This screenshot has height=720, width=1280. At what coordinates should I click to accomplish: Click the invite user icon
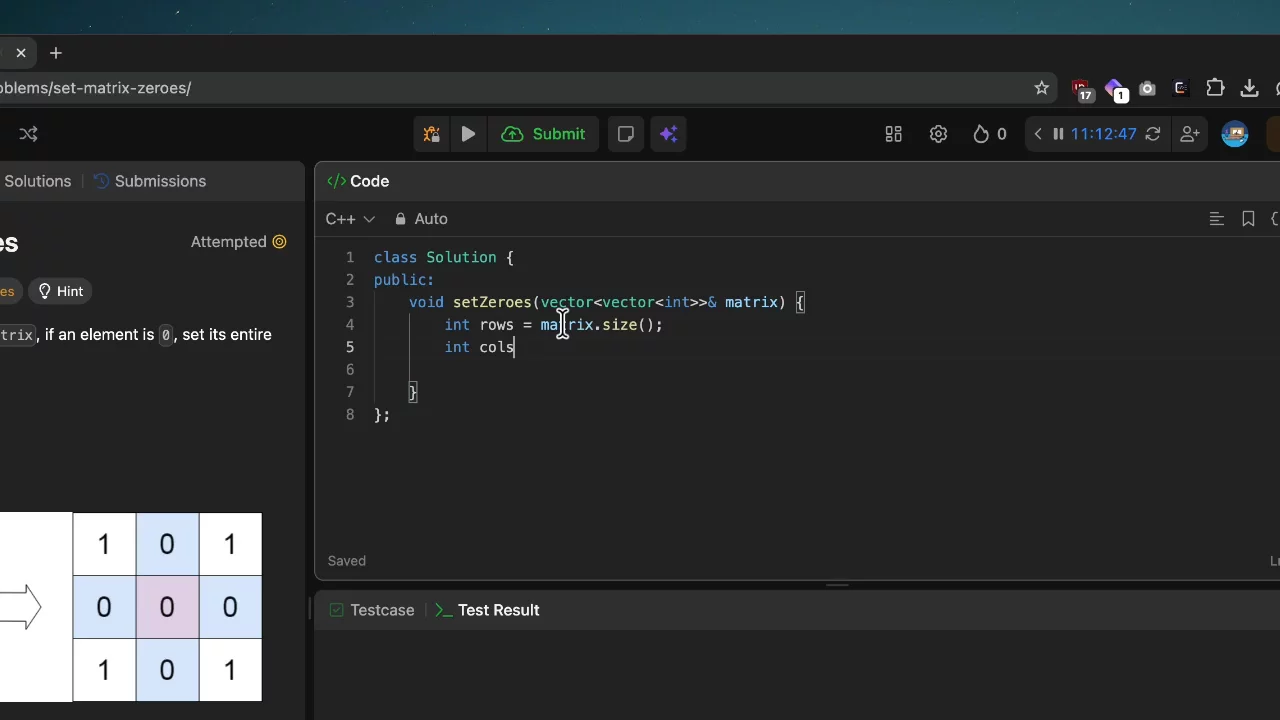click(1190, 134)
